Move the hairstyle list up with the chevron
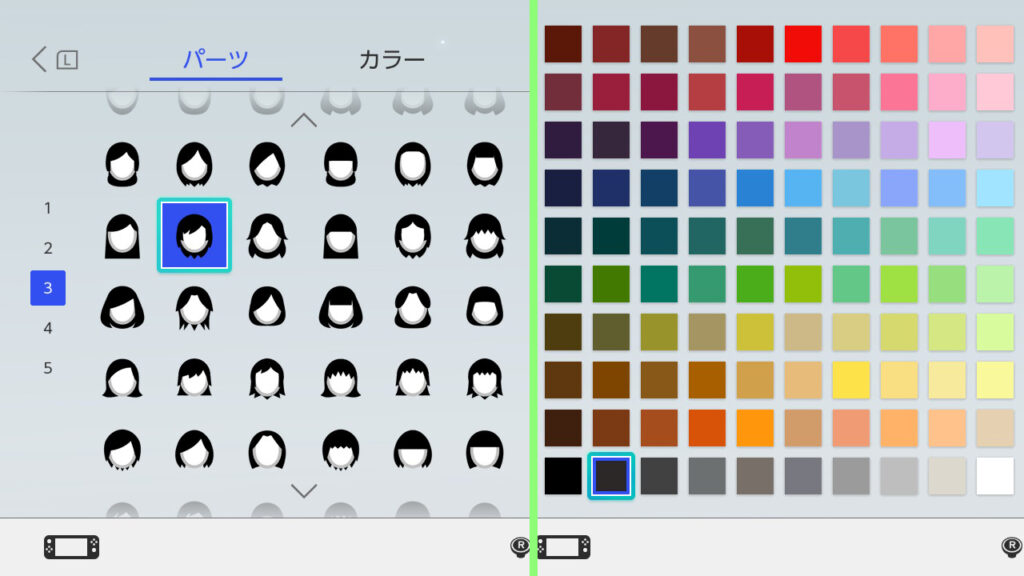The image size is (1024, 576). click(x=304, y=120)
